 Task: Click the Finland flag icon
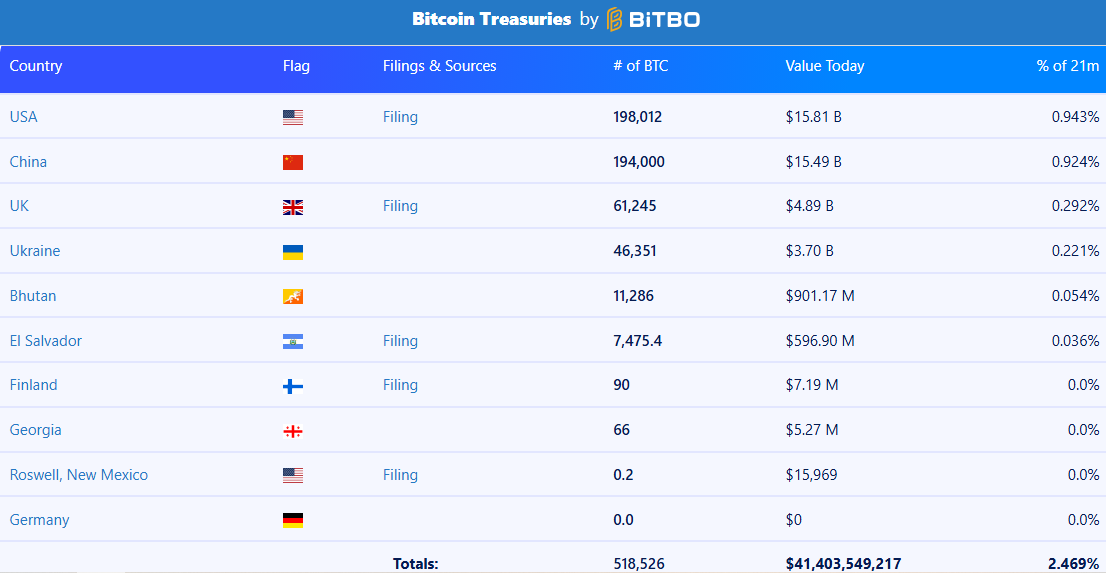coord(293,386)
